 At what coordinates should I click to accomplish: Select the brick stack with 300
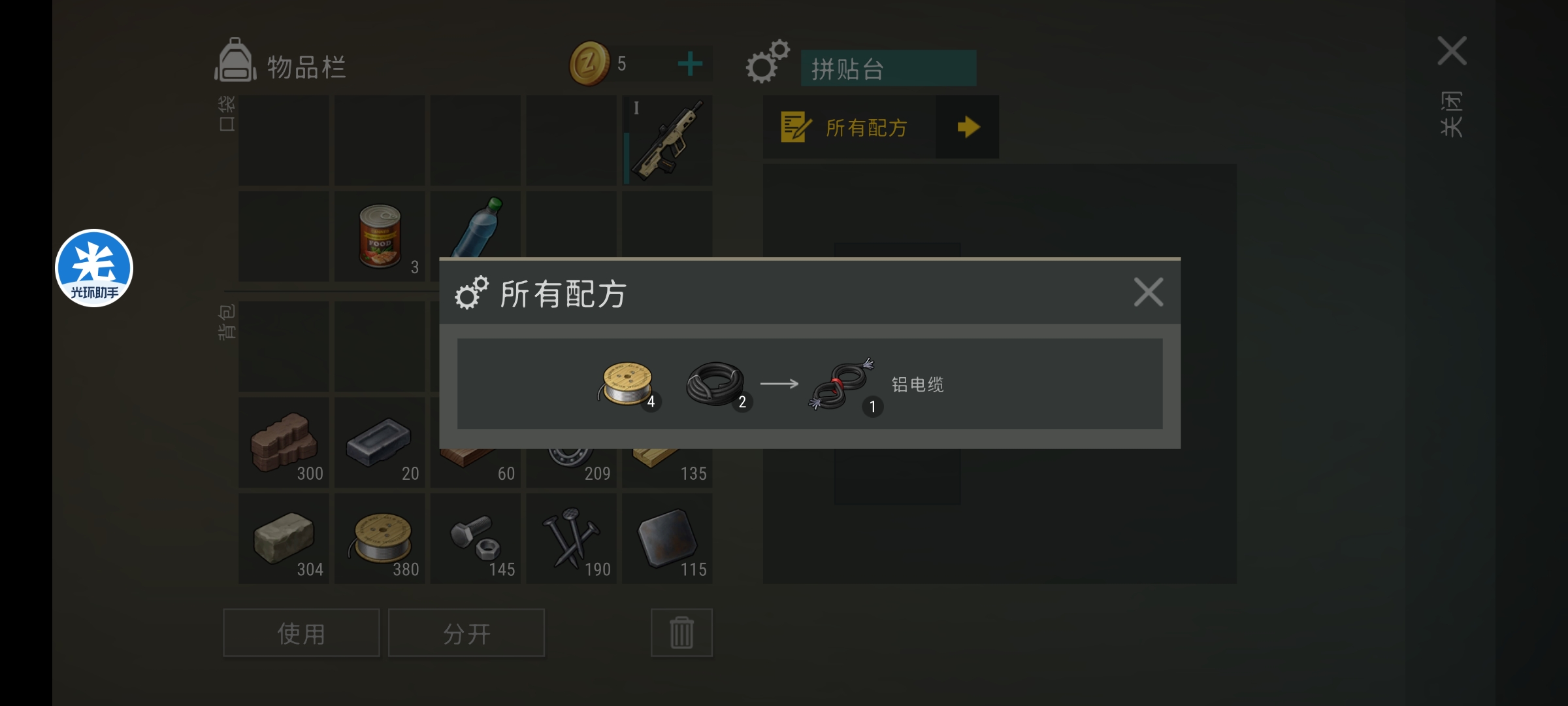(284, 442)
